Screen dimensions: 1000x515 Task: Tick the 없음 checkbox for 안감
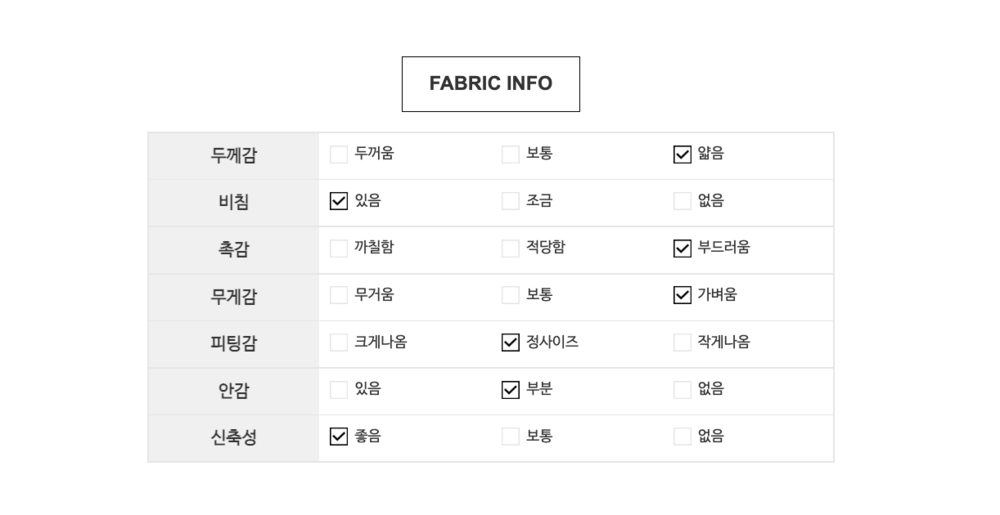(x=682, y=389)
